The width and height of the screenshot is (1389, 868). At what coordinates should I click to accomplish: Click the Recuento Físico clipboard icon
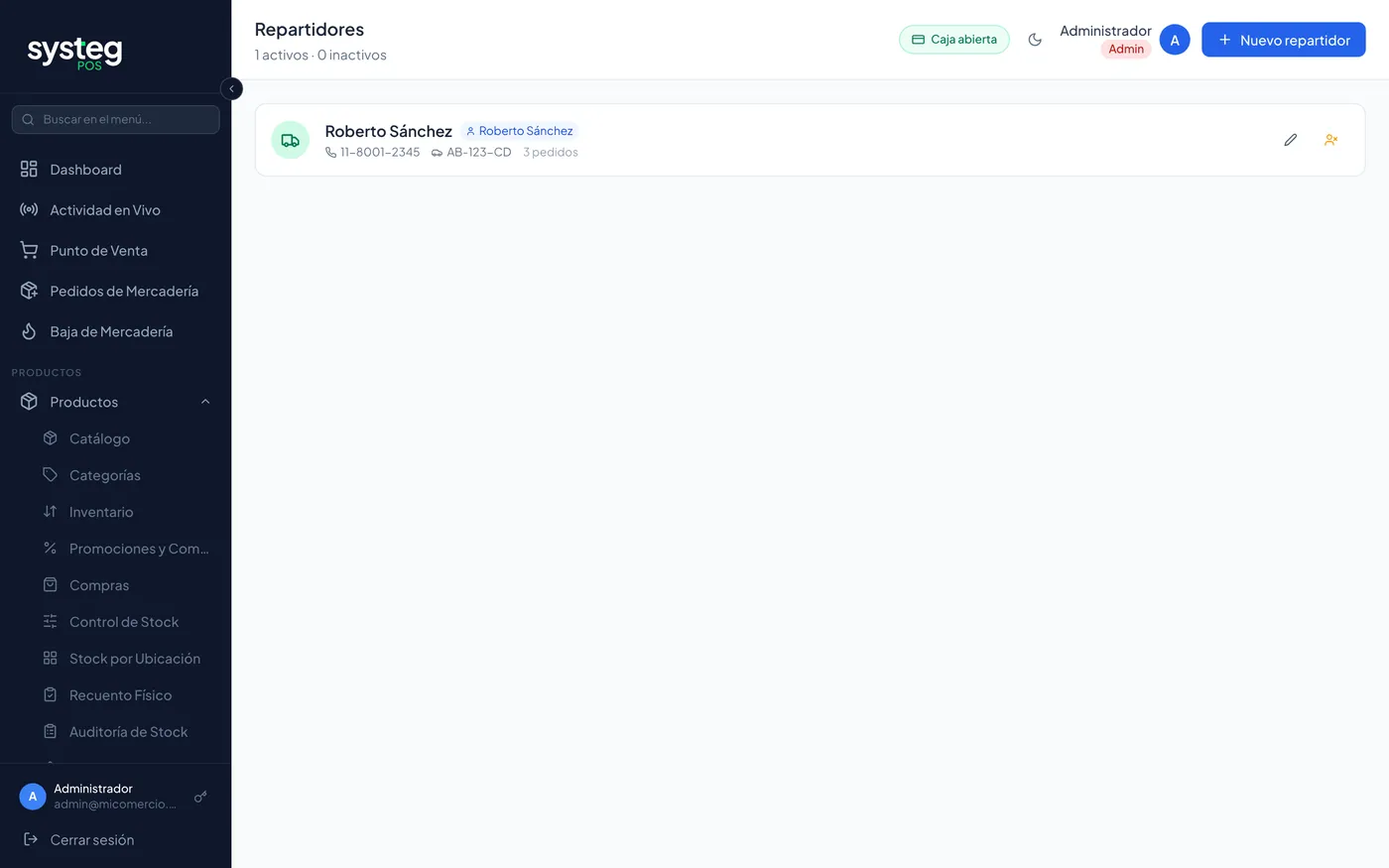tap(50, 695)
